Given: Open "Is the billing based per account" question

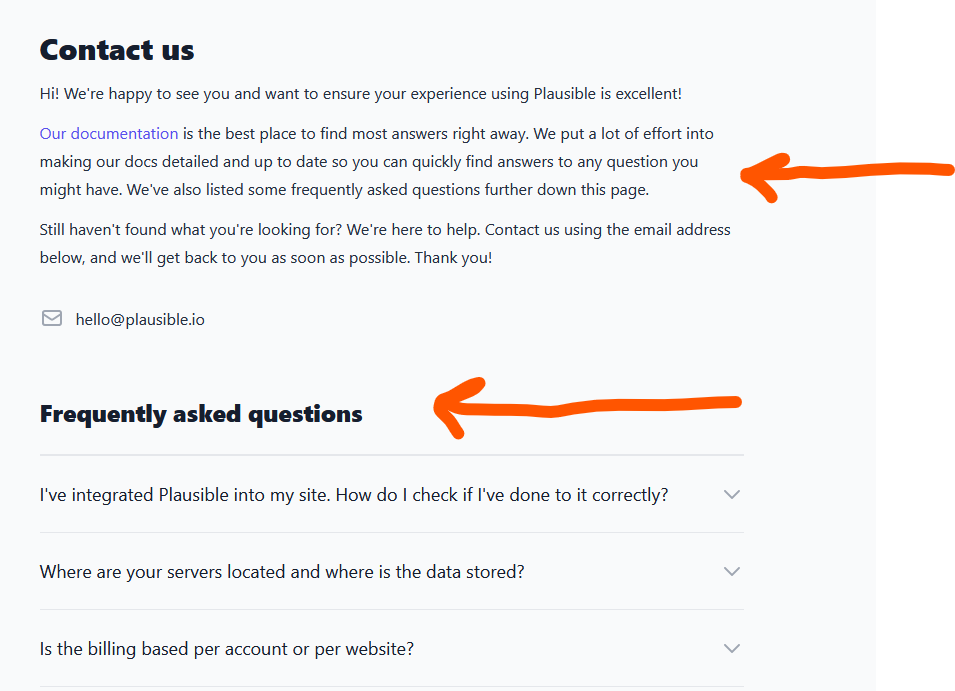Looking at the screenshot, I should (x=227, y=649).
